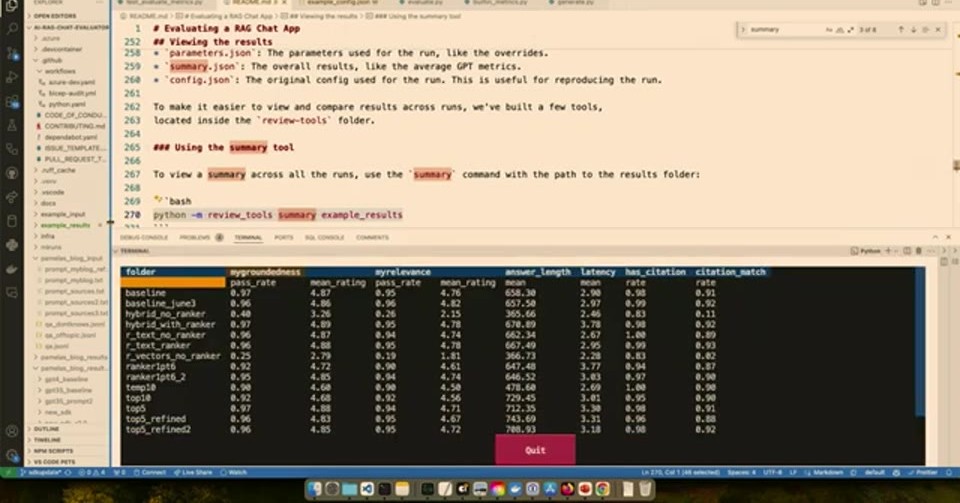Open the Search view in activity bar
Screen dimensions: 960x503
click(12, 28)
